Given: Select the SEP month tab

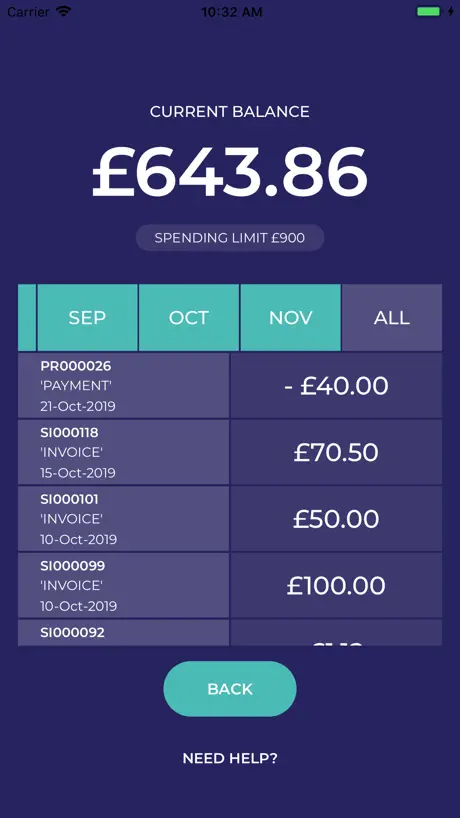Looking at the screenshot, I should click(x=87, y=318).
